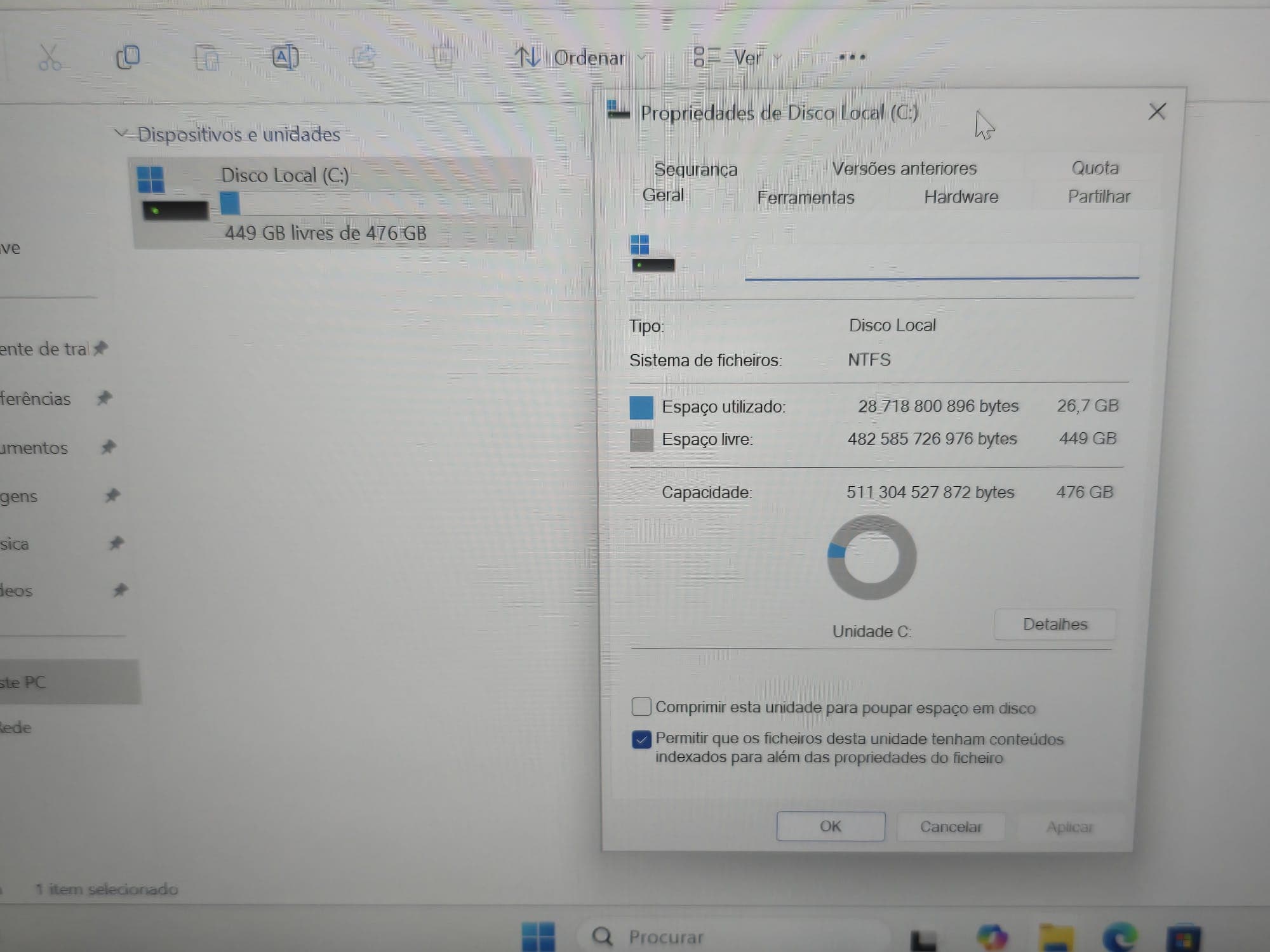Image resolution: width=1270 pixels, height=952 pixels.
Task: Click the Paste clipboard icon
Action: coord(206,58)
